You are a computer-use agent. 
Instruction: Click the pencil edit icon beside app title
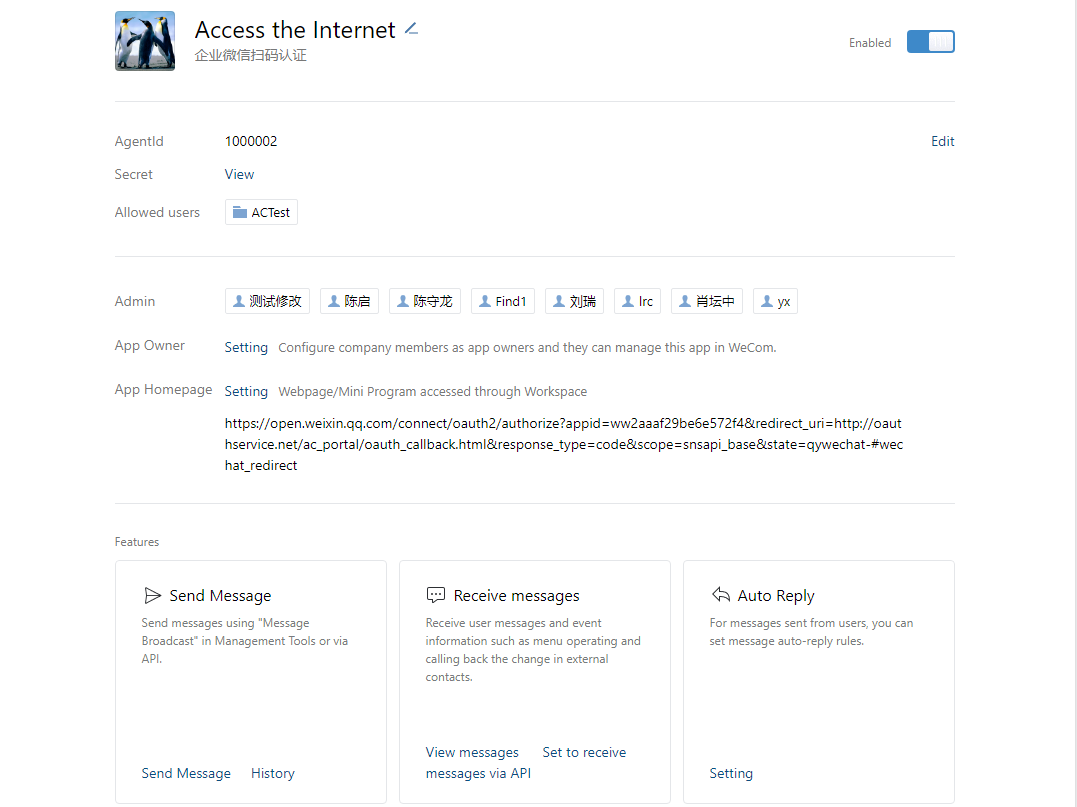coord(411,29)
